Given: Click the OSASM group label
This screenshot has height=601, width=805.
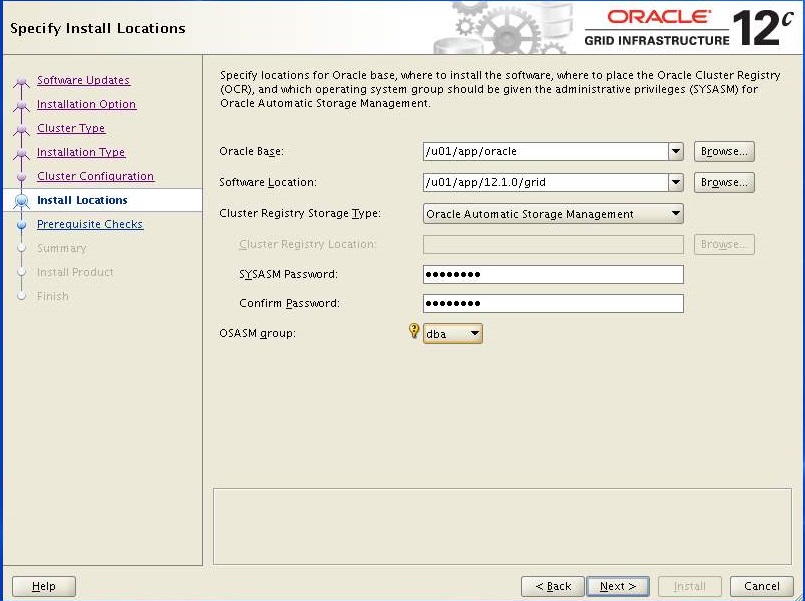Looking at the screenshot, I should click(257, 334).
